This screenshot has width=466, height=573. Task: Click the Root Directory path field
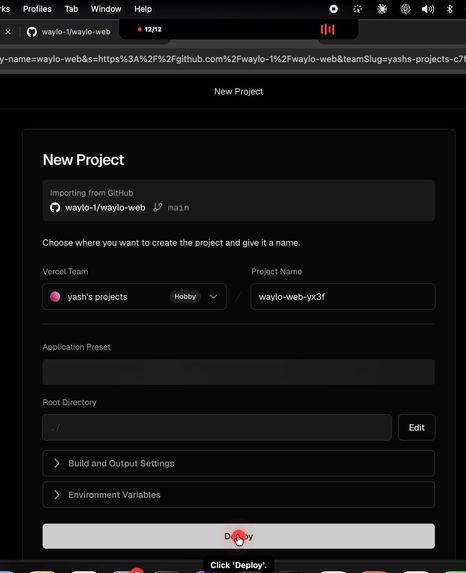(x=217, y=427)
